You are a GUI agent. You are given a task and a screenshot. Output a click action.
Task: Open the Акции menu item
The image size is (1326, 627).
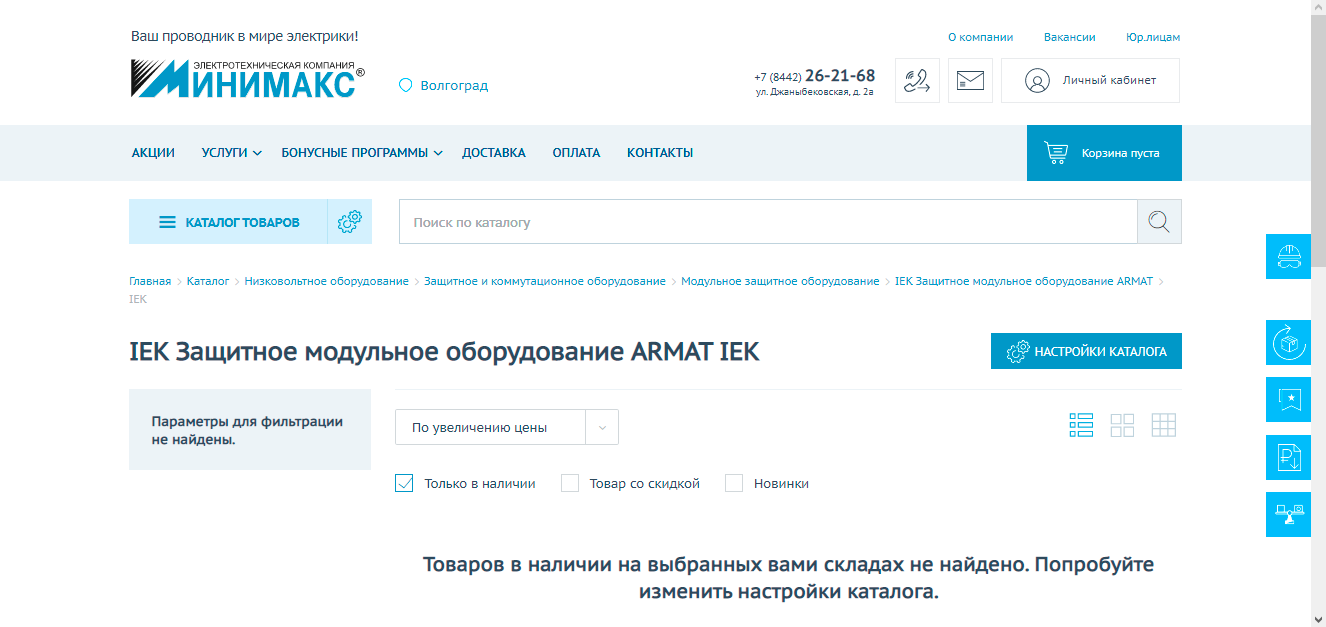(x=153, y=153)
